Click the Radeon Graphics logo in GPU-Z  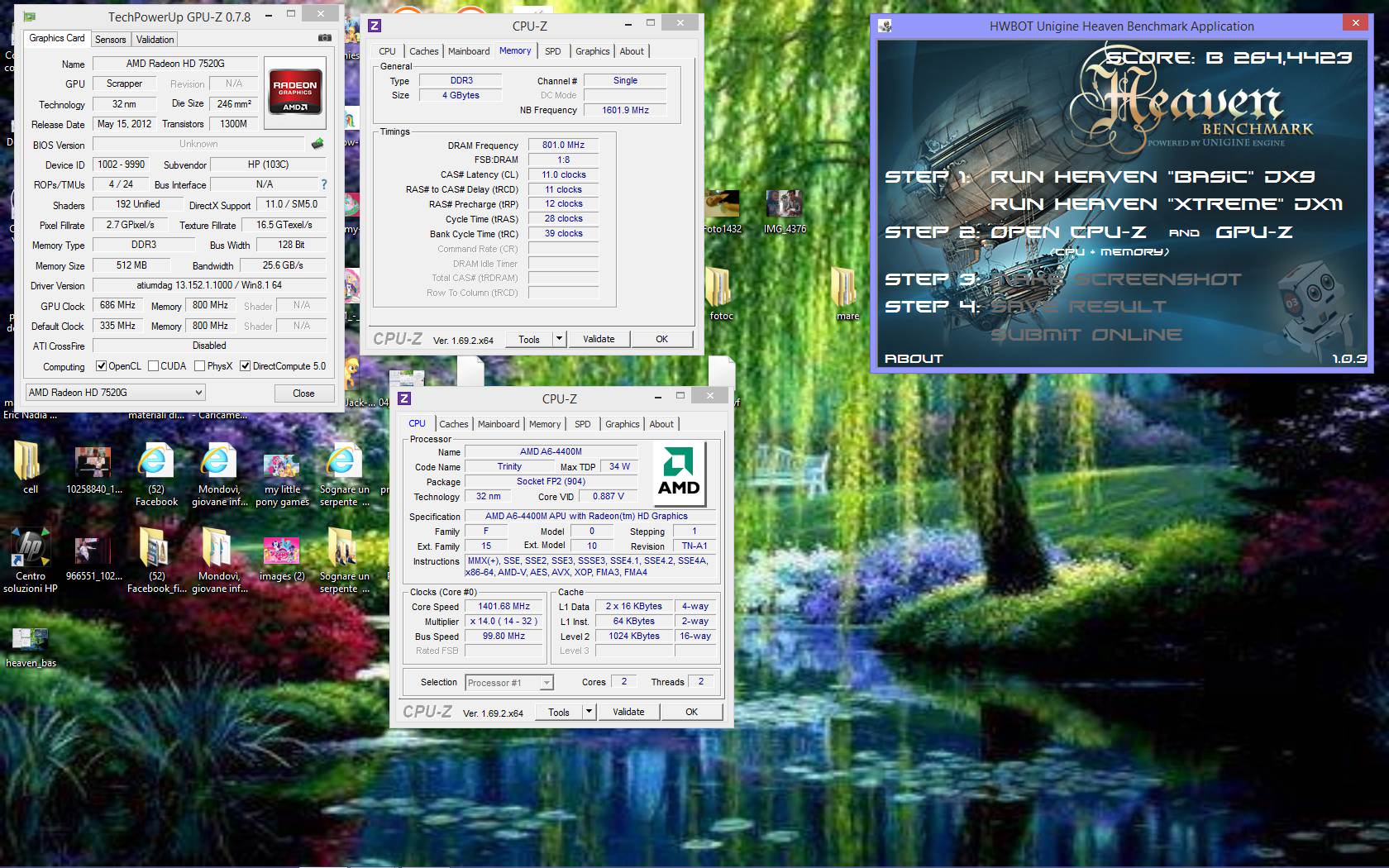click(x=295, y=91)
